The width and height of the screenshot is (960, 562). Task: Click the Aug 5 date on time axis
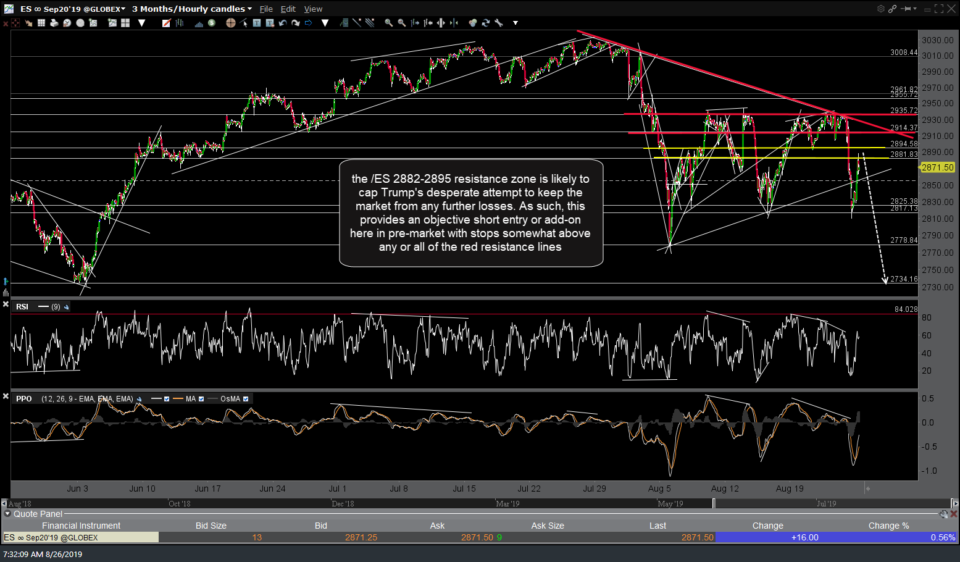(x=659, y=489)
